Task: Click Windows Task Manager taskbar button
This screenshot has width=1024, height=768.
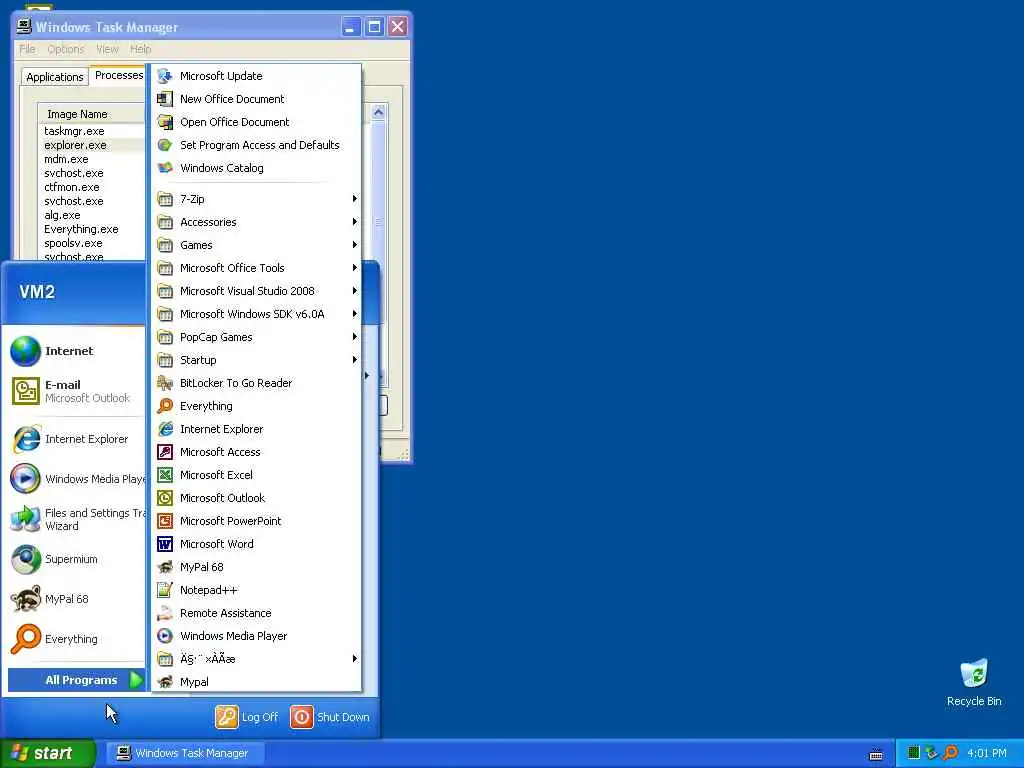Action: pos(184,753)
